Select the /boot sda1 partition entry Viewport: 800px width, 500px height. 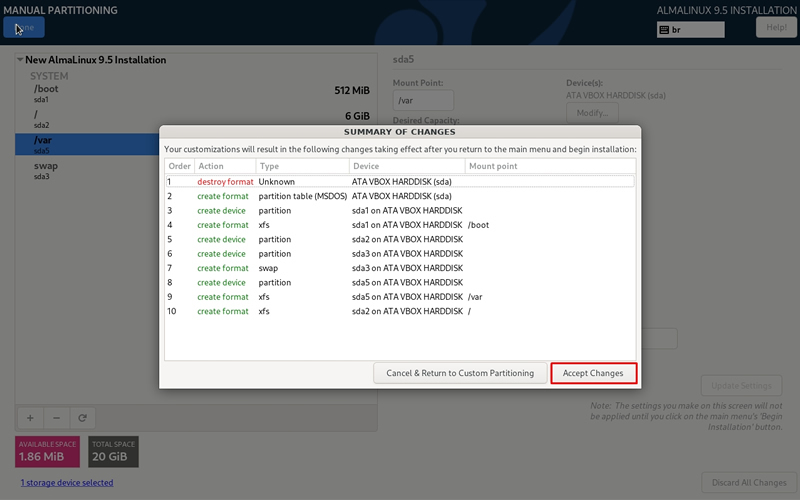pyautogui.click(x=196, y=93)
